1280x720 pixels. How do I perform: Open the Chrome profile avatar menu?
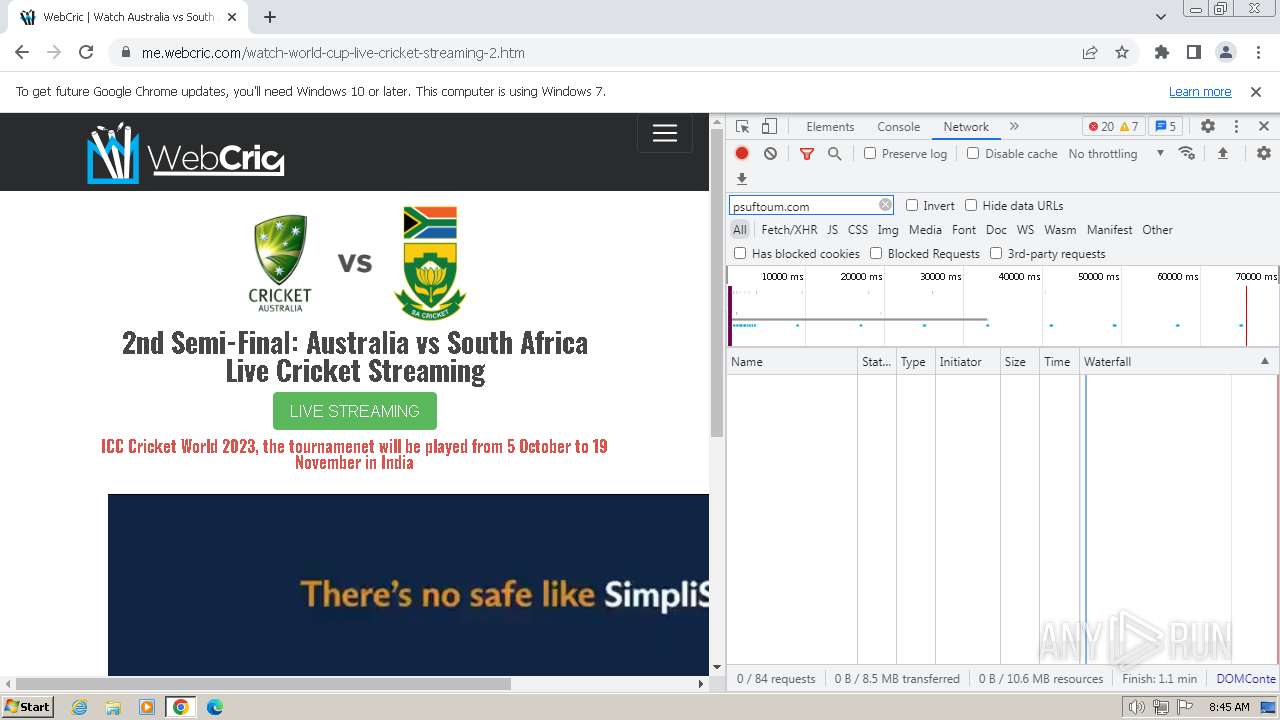1226,53
